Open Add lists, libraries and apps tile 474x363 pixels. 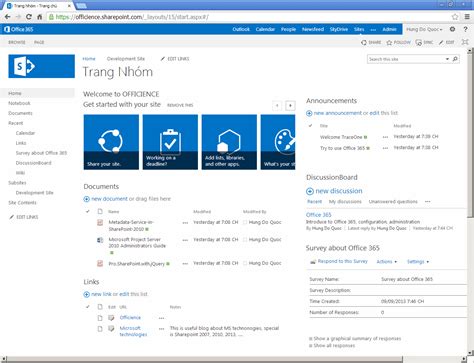click(x=229, y=142)
